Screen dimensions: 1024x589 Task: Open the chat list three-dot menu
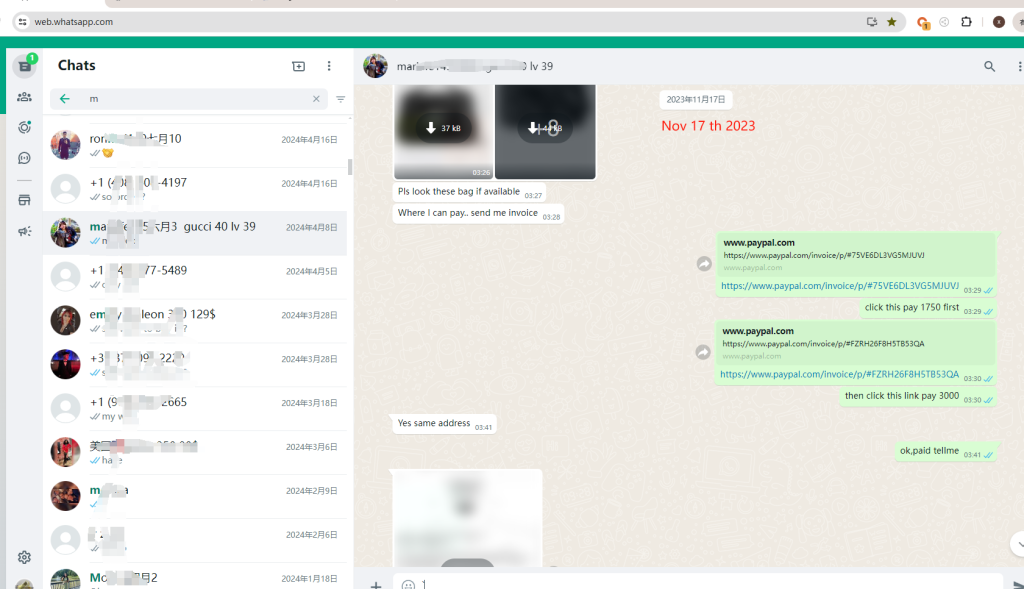329,66
